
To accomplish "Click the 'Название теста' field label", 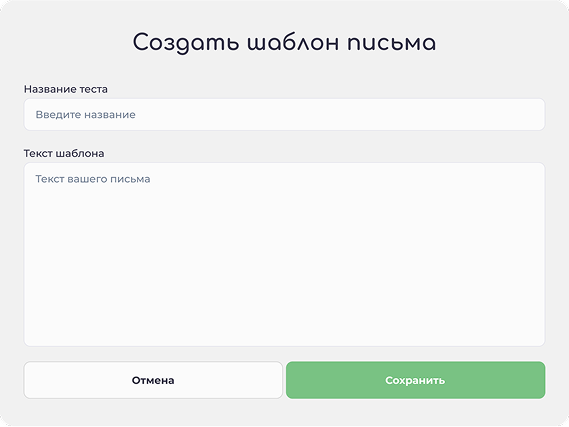I will 66,89.
